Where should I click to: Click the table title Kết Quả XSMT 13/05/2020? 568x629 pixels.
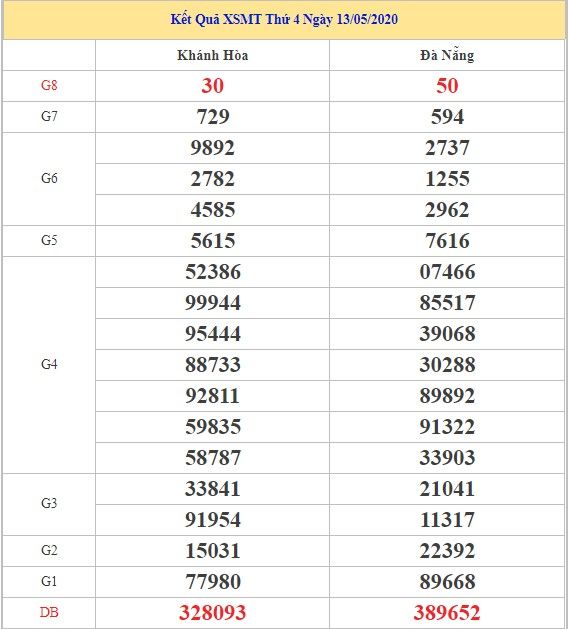click(284, 19)
